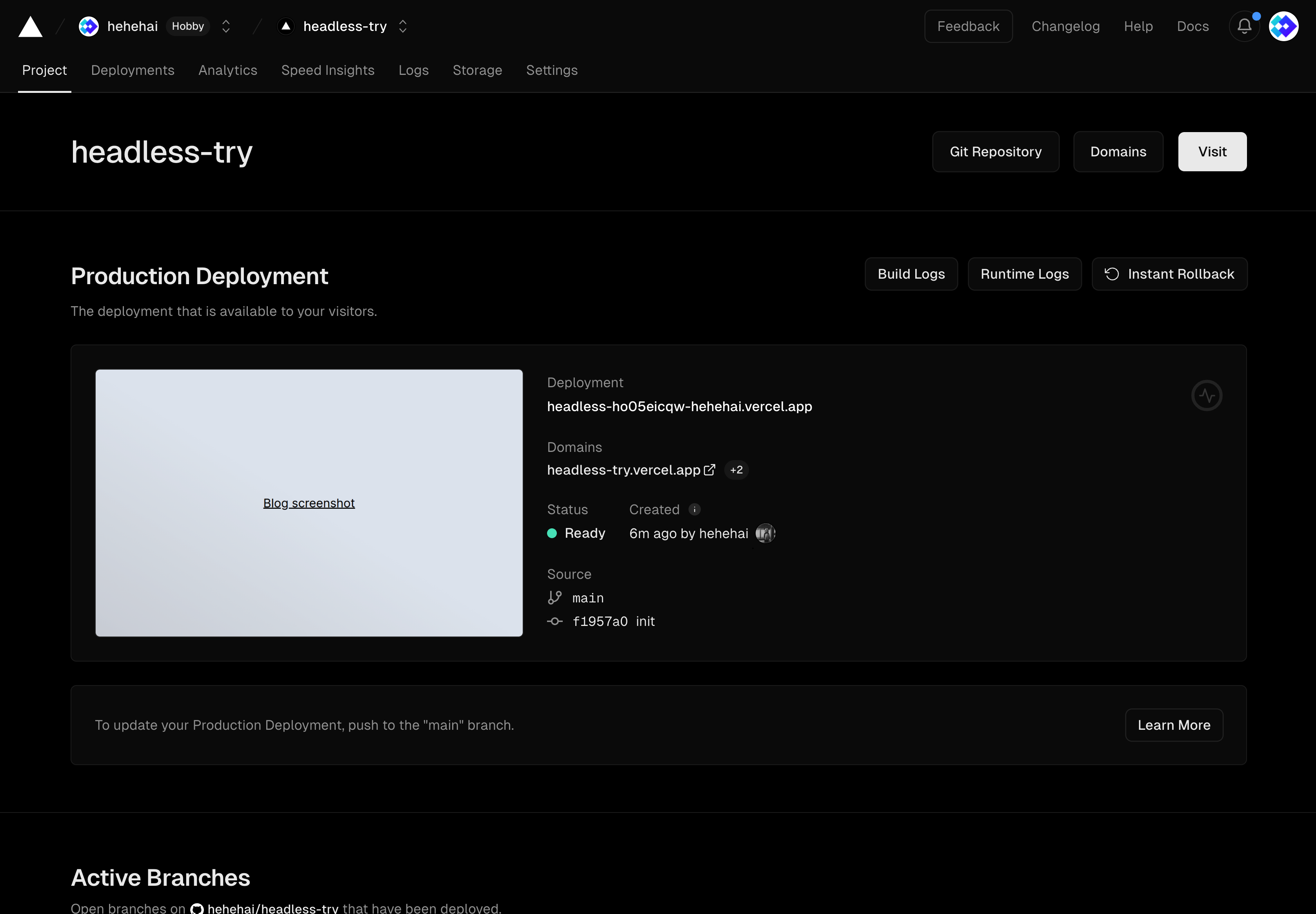Screen dimensions: 1316x914
Task: Click the Domains button
Action: [x=1118, y=152]
